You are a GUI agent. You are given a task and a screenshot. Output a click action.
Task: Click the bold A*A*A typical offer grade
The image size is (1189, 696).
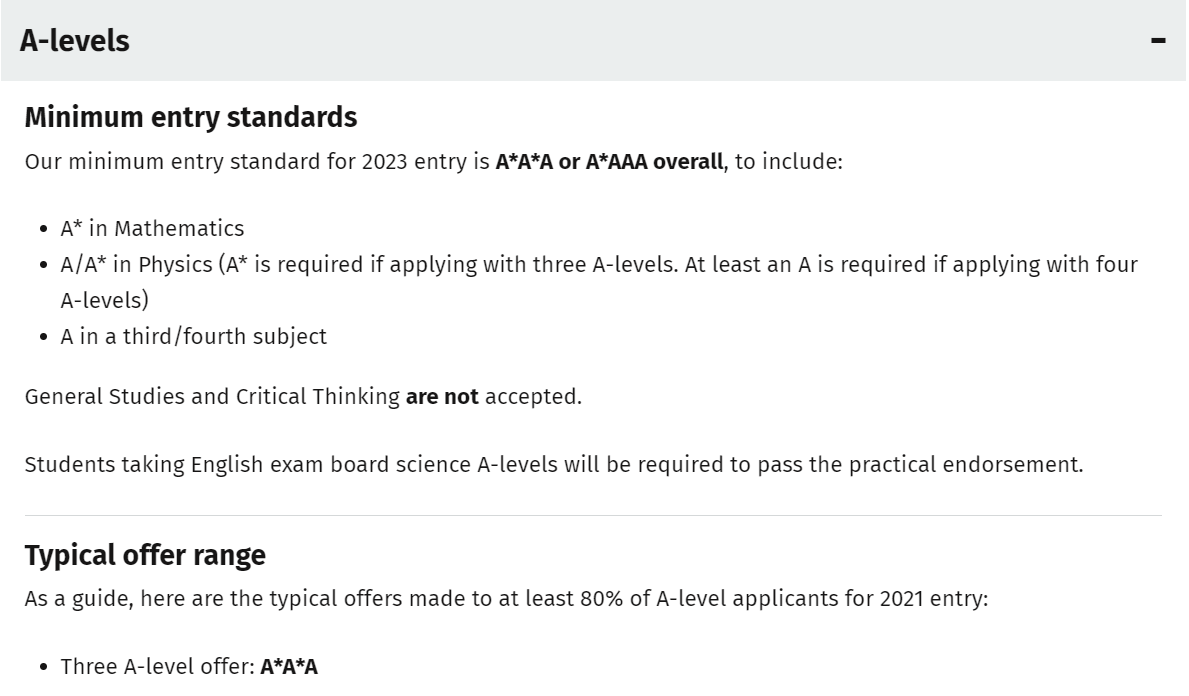pos(289,666)
